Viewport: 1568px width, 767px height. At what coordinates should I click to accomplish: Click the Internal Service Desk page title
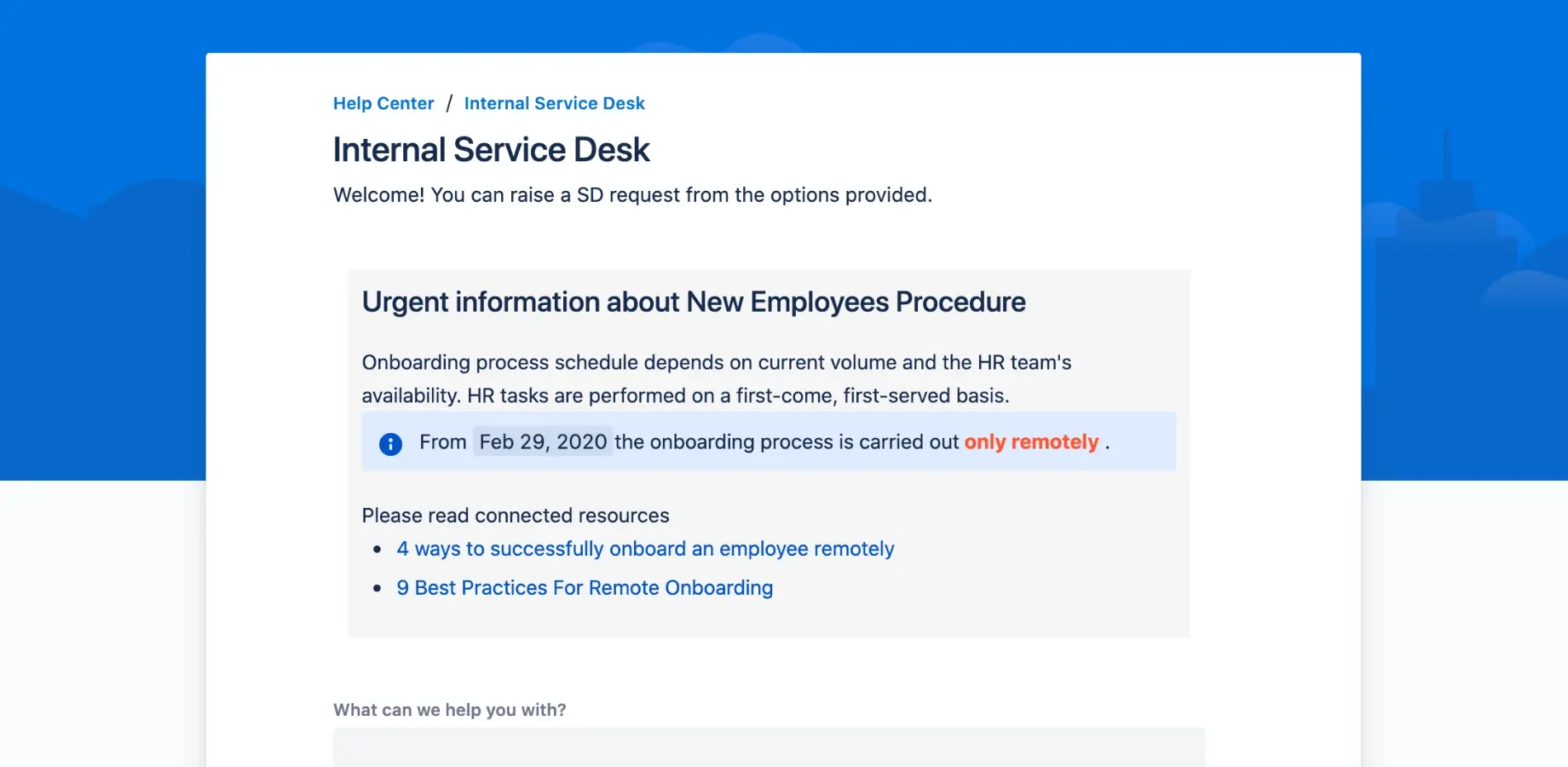tap(491, 150)
